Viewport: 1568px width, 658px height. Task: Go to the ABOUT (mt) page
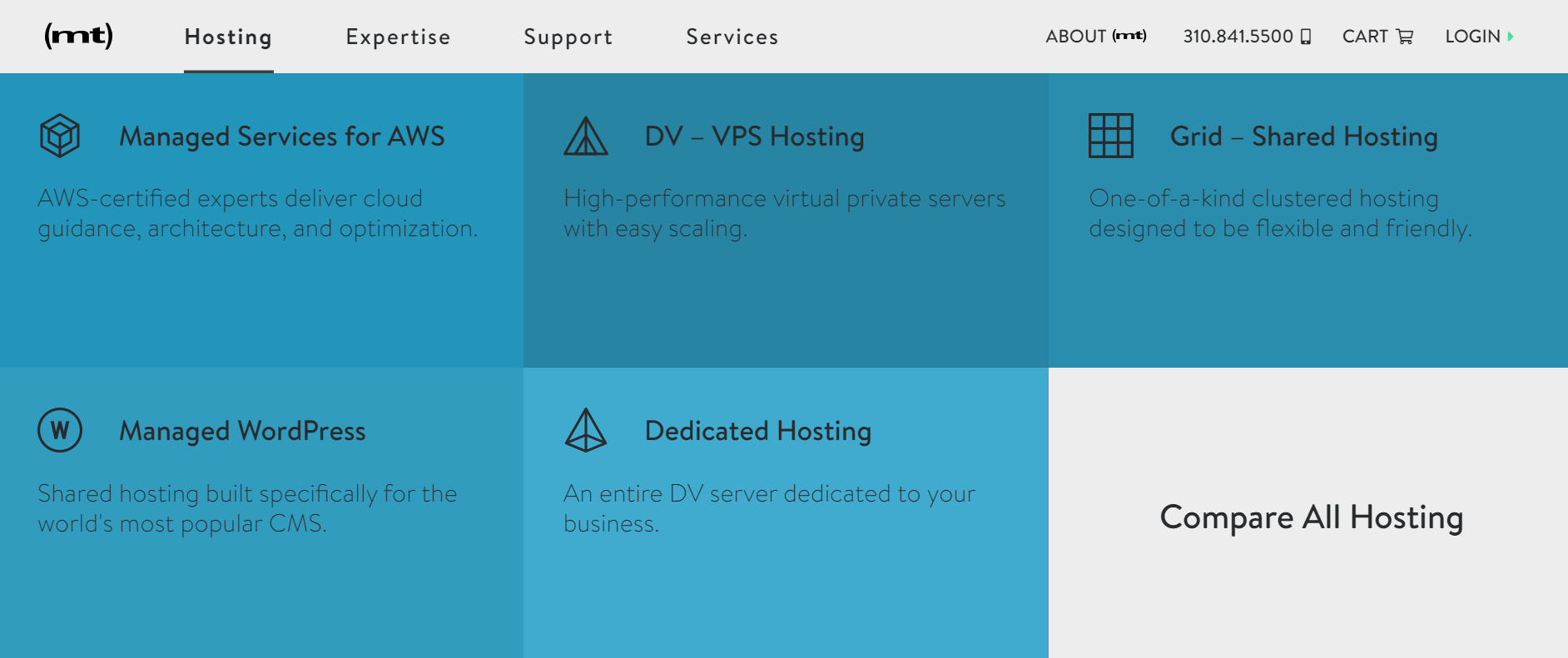pos(1096,36)
